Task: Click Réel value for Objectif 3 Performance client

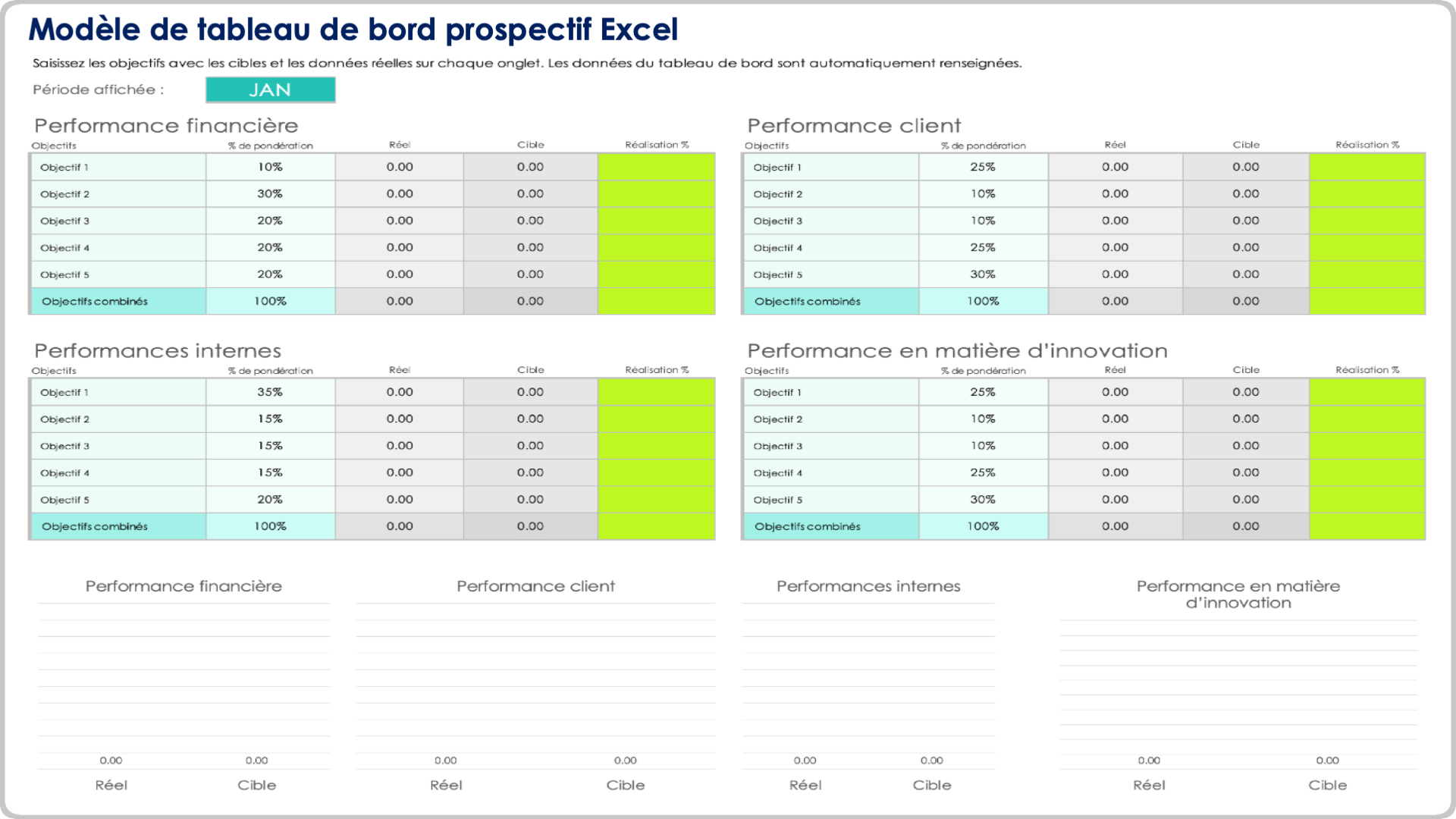Action: [x=1113, y=220]
